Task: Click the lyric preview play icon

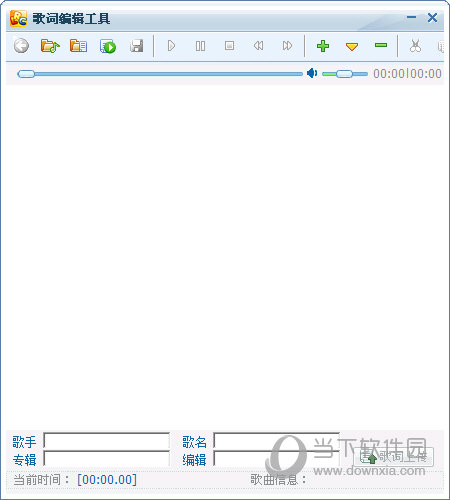Action: pyautogui.click(x=108, y=46)
